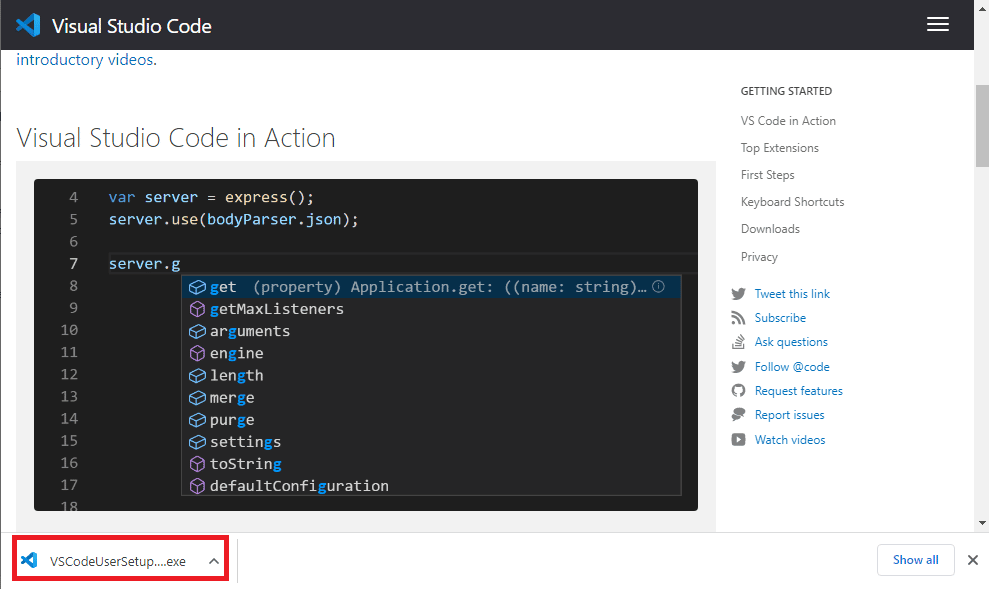The height and width of the screenshot is (589, 989).
Task: Click the scrollbar down arrow
Action: [982, 523]
